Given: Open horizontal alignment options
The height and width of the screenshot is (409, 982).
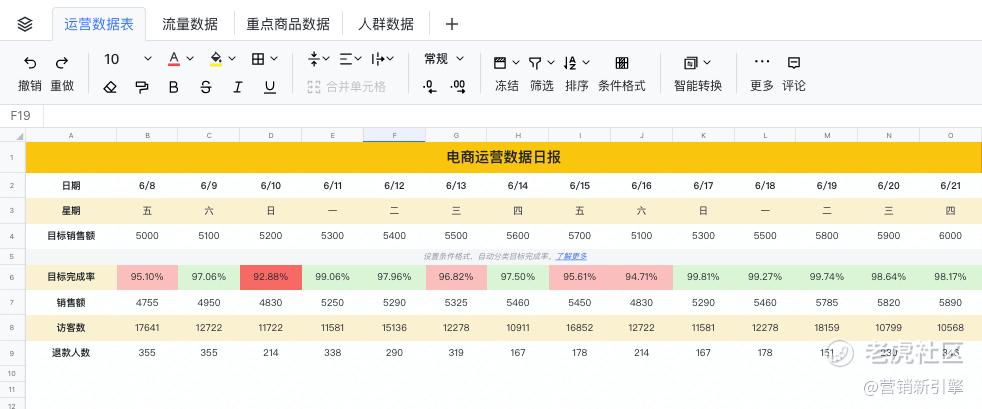Looking at the screenshot, I should pyautogui.click(x=350, y=59).
